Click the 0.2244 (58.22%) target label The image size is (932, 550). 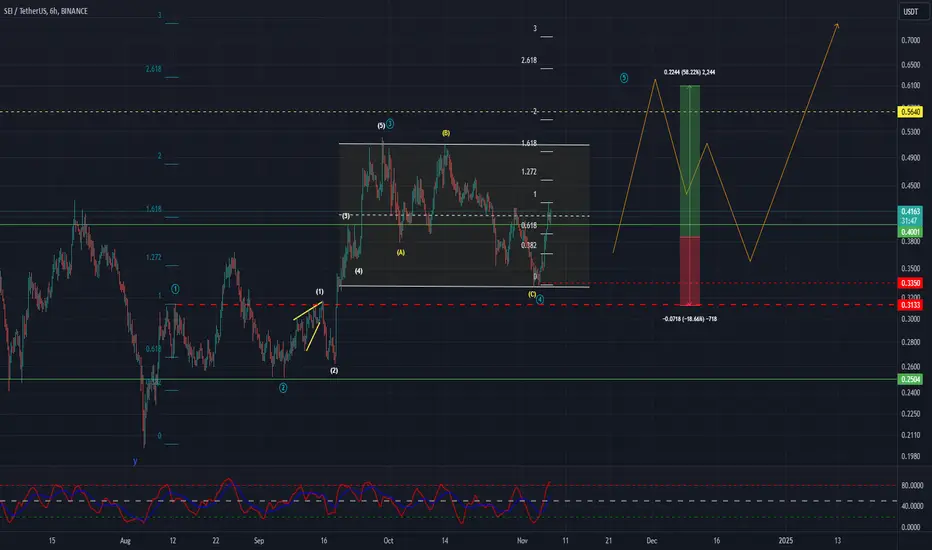689,73
